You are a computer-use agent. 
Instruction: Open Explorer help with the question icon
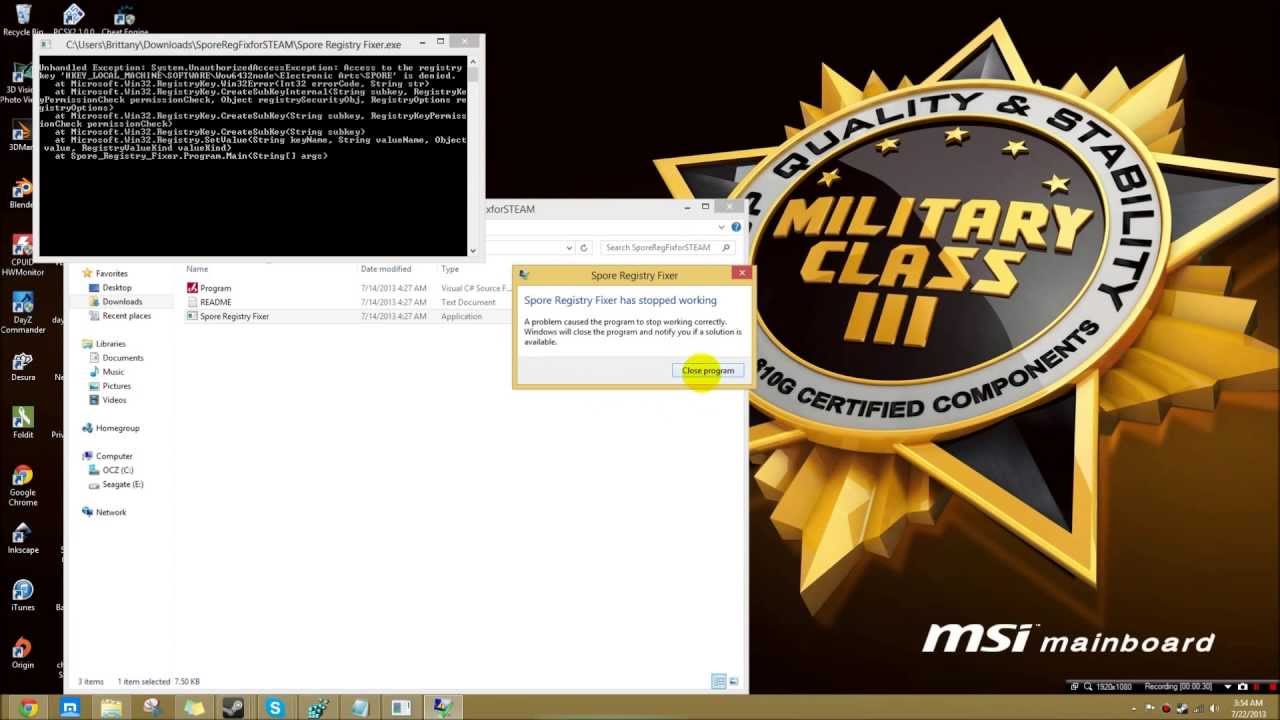(x=736, y=228)
